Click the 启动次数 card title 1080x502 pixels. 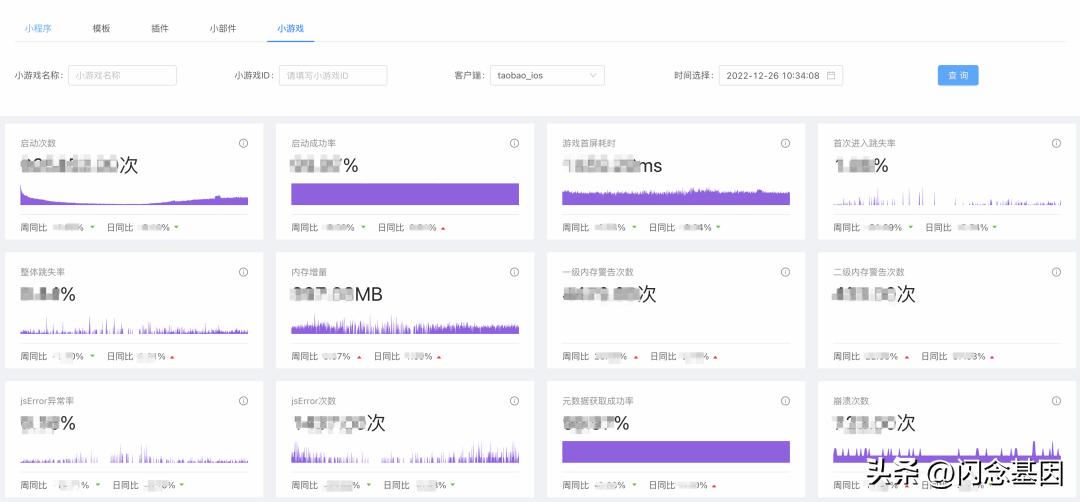click(39, 143)
